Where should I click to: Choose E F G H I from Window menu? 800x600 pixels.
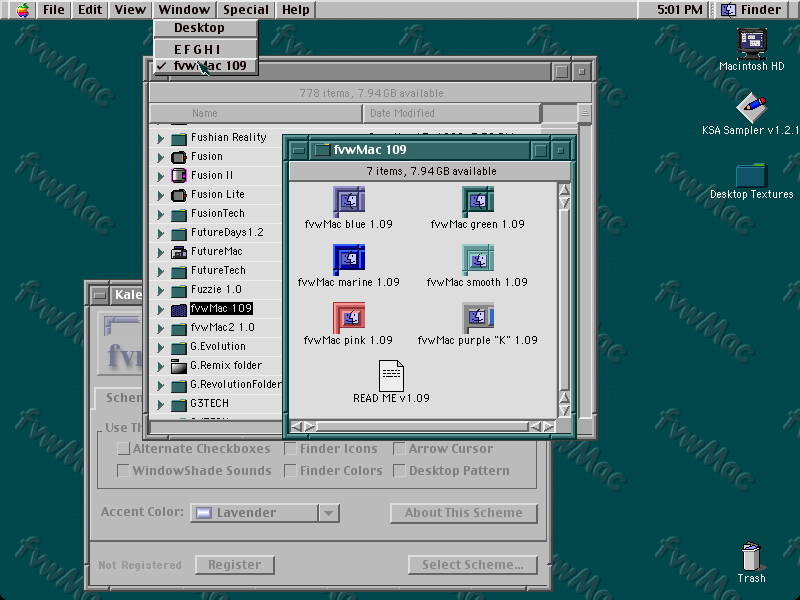click(x=206, y=49)
